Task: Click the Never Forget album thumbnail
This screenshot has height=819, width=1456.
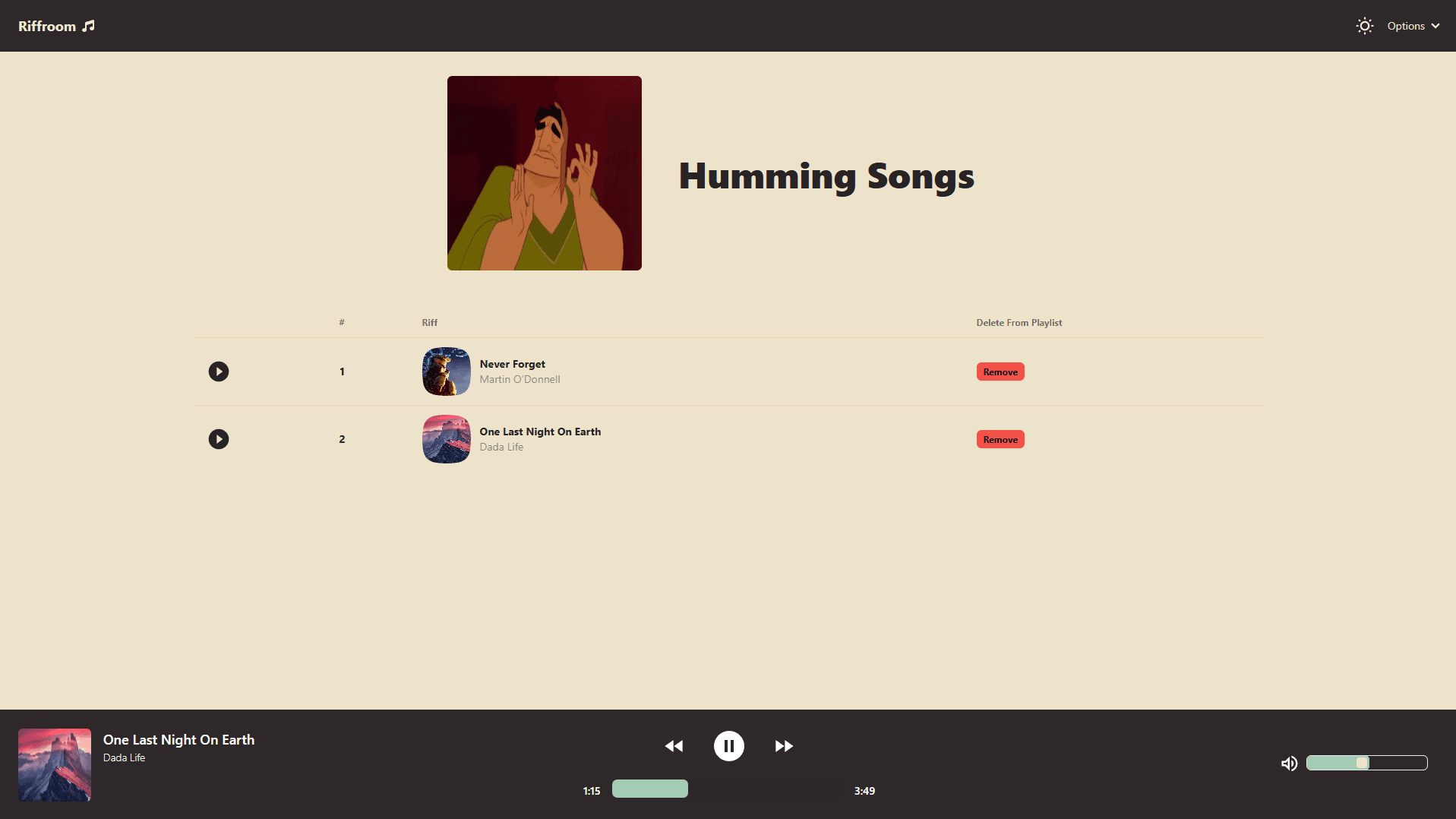Action: click(x=446, y=372)
